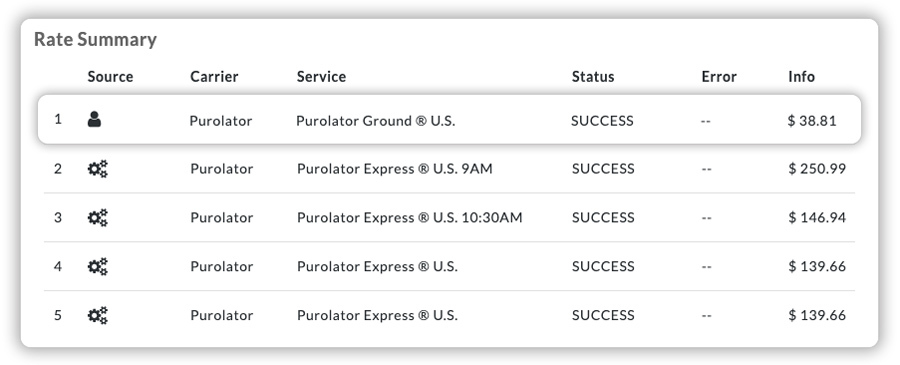Viewport: 900px width, 365px height.
Task: Click the Carrier column header
Action: pyautogui.click(x=214, y=77)
